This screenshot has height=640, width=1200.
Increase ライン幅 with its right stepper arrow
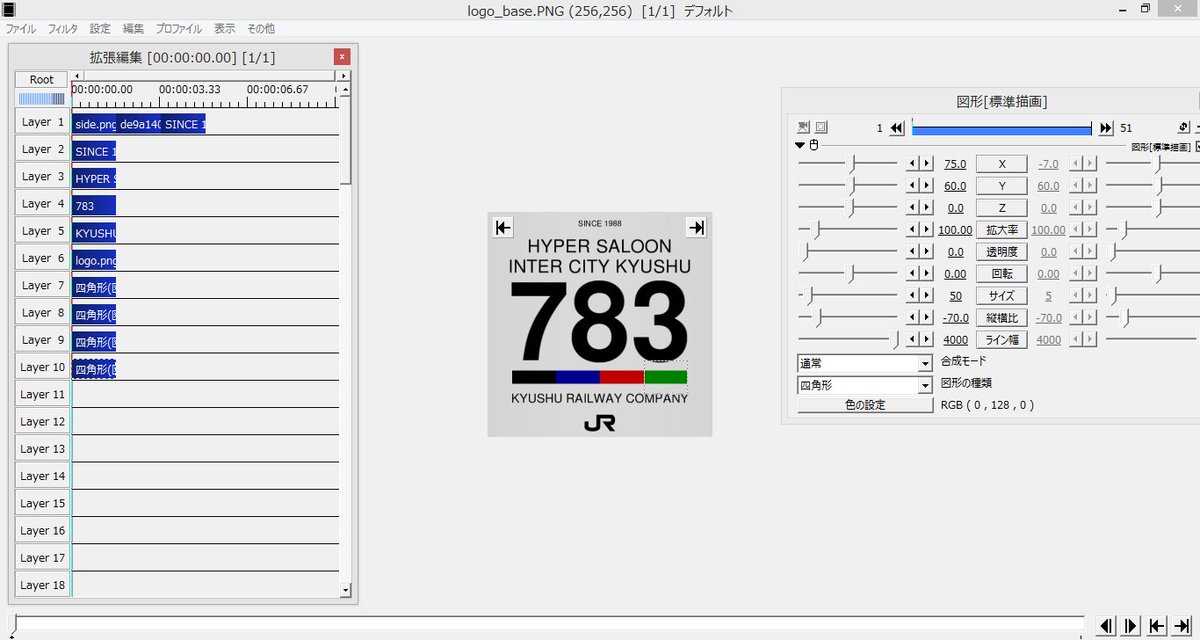(x=926, y=340)
